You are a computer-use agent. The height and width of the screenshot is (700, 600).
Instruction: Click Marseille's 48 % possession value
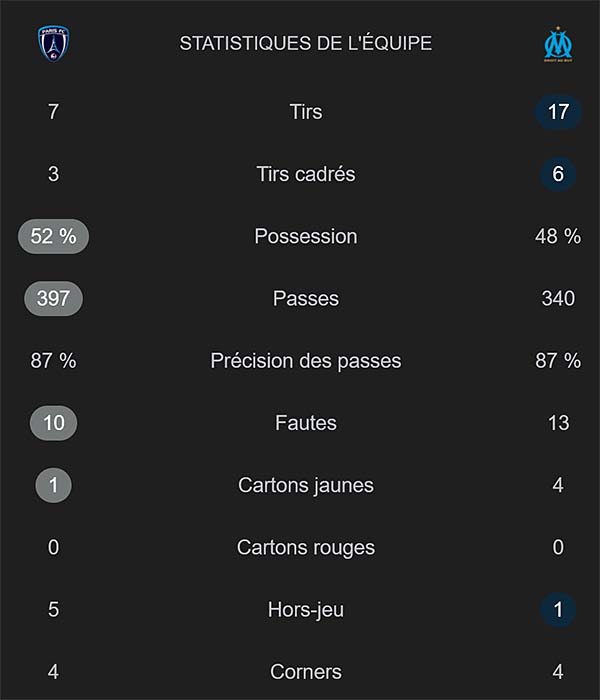pyautogui.click(x=558, y=237)
